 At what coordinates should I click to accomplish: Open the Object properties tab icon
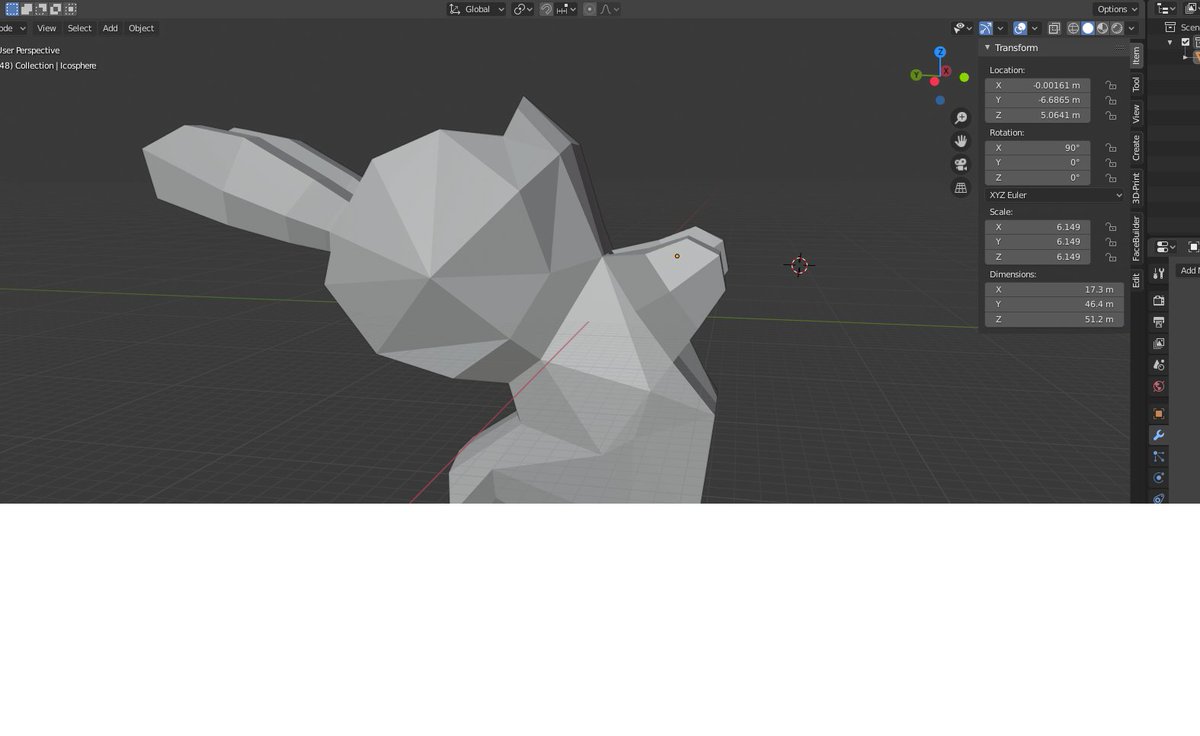pos(1159,413)
